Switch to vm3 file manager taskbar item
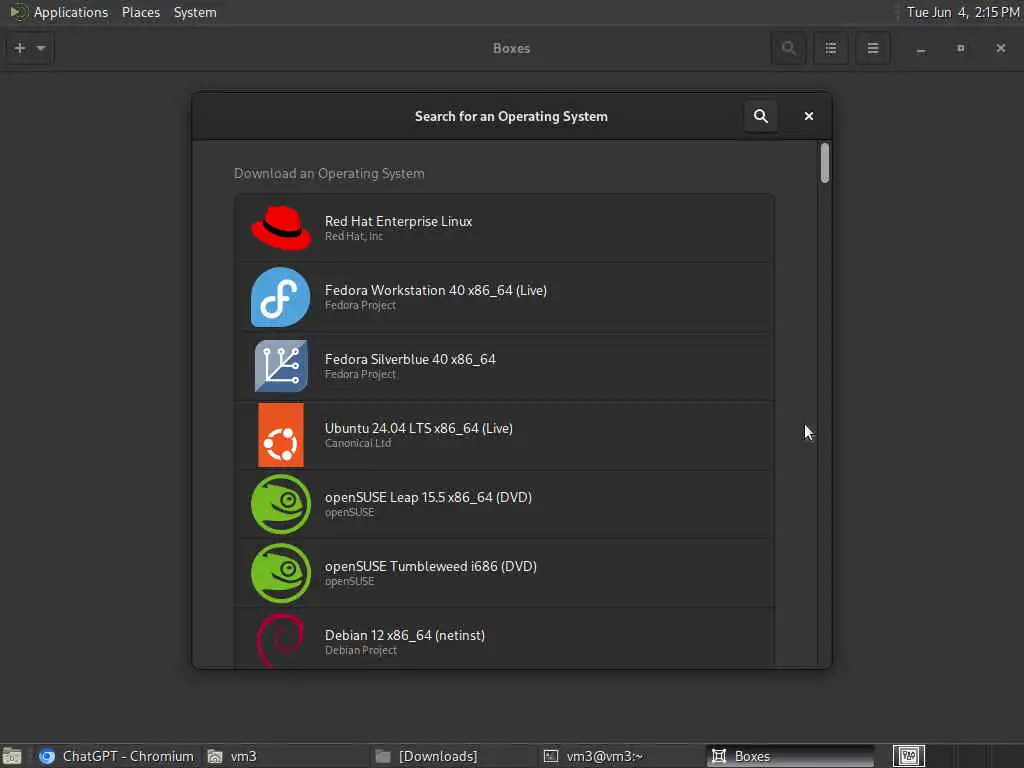This screenshot has width=1024, height=768. 285,756
